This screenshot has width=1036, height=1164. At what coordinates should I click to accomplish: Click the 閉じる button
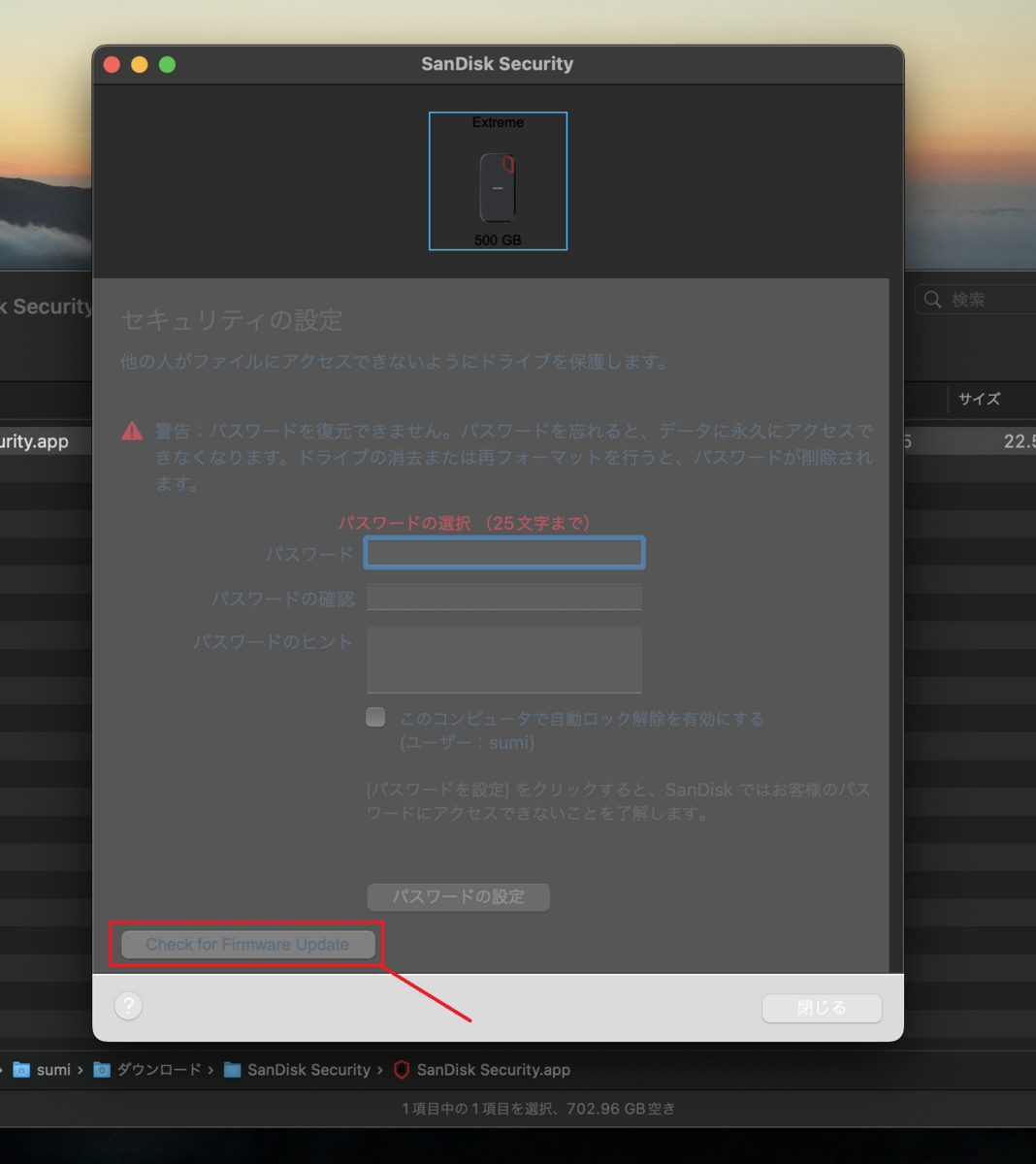[x=822, y=1008]
